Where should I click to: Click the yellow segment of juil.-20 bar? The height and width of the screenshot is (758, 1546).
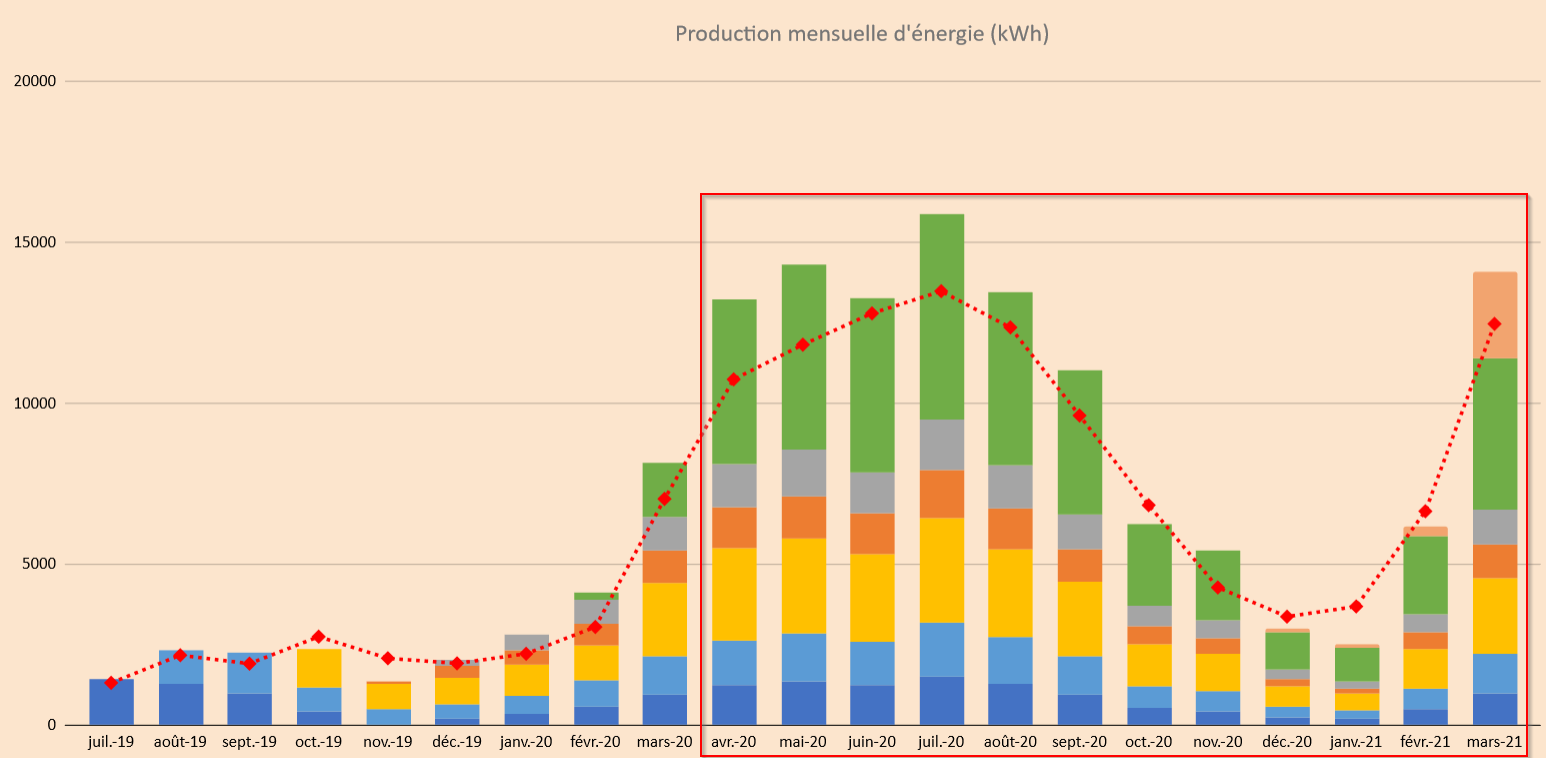click(942, 570)
